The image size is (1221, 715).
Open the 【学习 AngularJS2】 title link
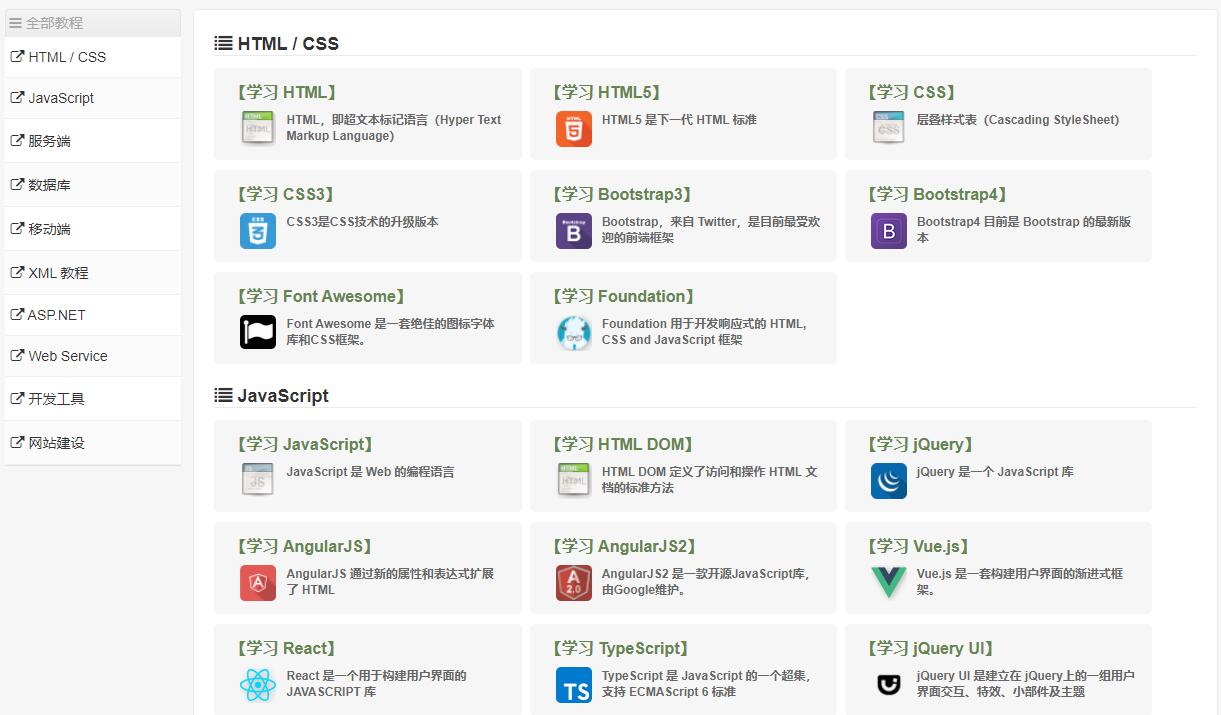click(624, 546)
